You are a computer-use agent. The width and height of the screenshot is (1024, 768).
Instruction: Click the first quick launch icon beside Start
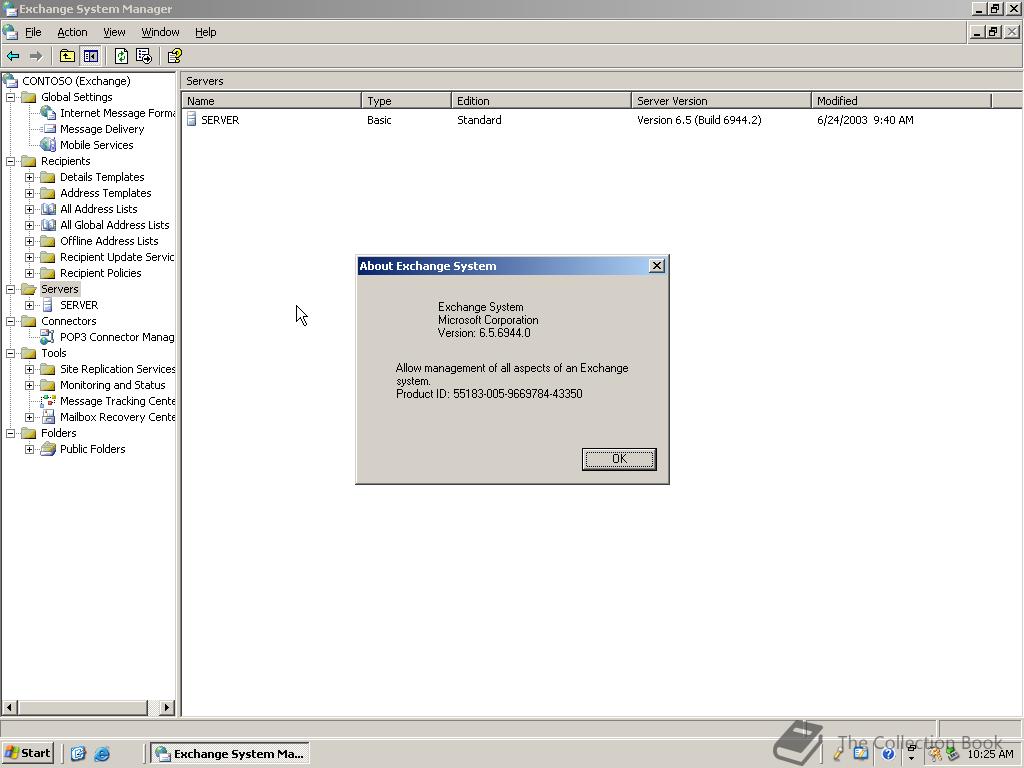pyautogui.click(x=78, y=754)
